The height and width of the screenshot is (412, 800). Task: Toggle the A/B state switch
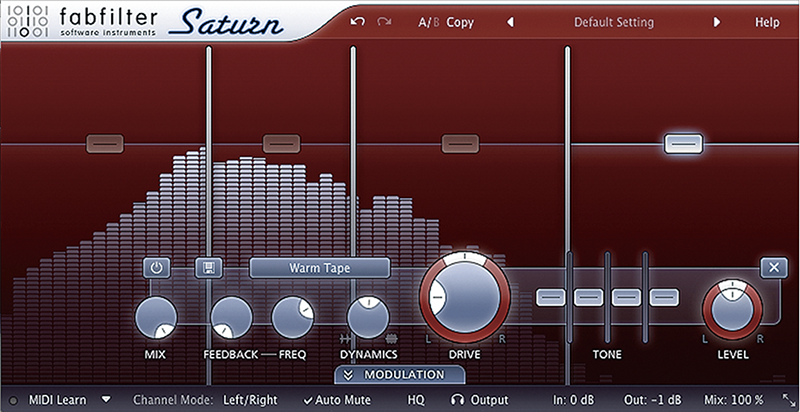tap(429, 22)
